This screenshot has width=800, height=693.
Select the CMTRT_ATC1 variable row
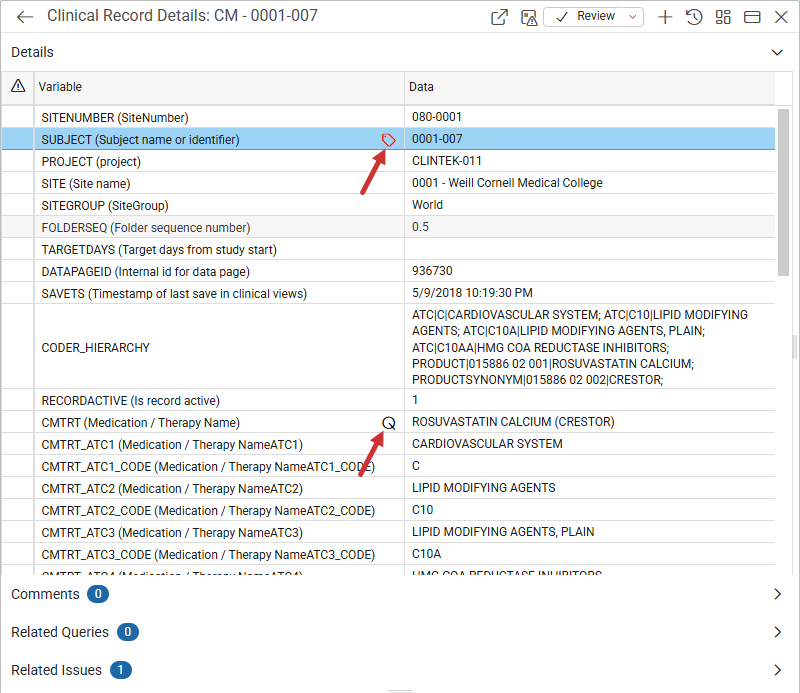(388, 444)
